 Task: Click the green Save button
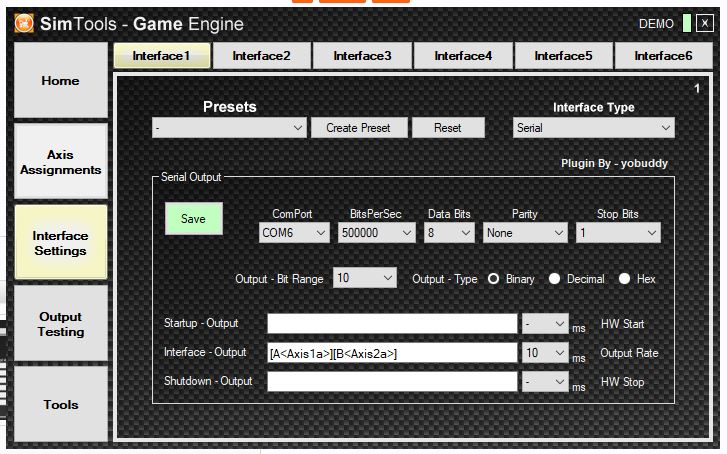(x=194, y=218)
